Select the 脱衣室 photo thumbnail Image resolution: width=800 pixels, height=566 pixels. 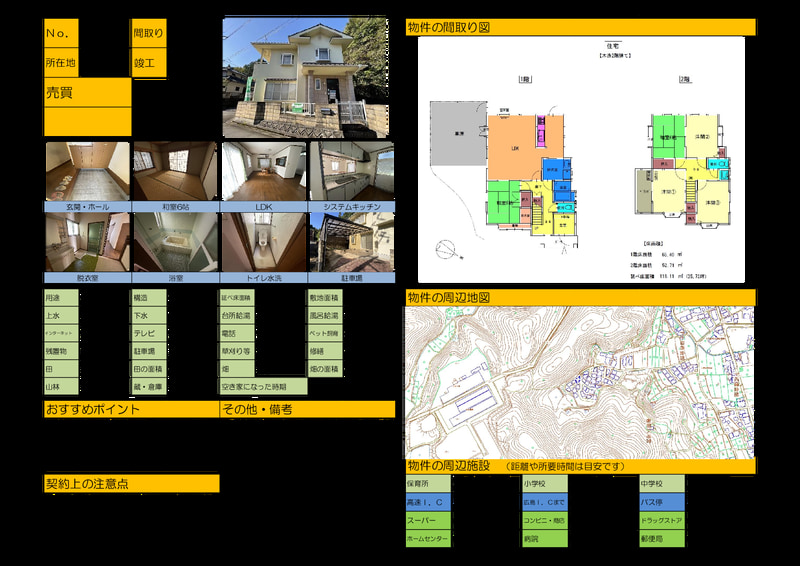coord(88,241)
